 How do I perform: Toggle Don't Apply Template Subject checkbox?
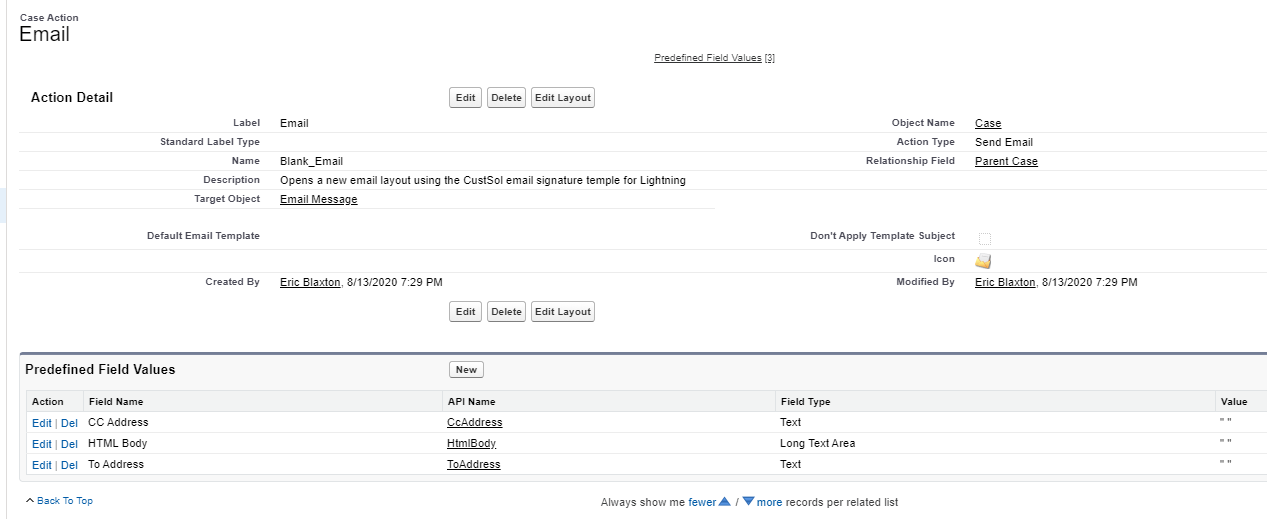coord(985,239)
